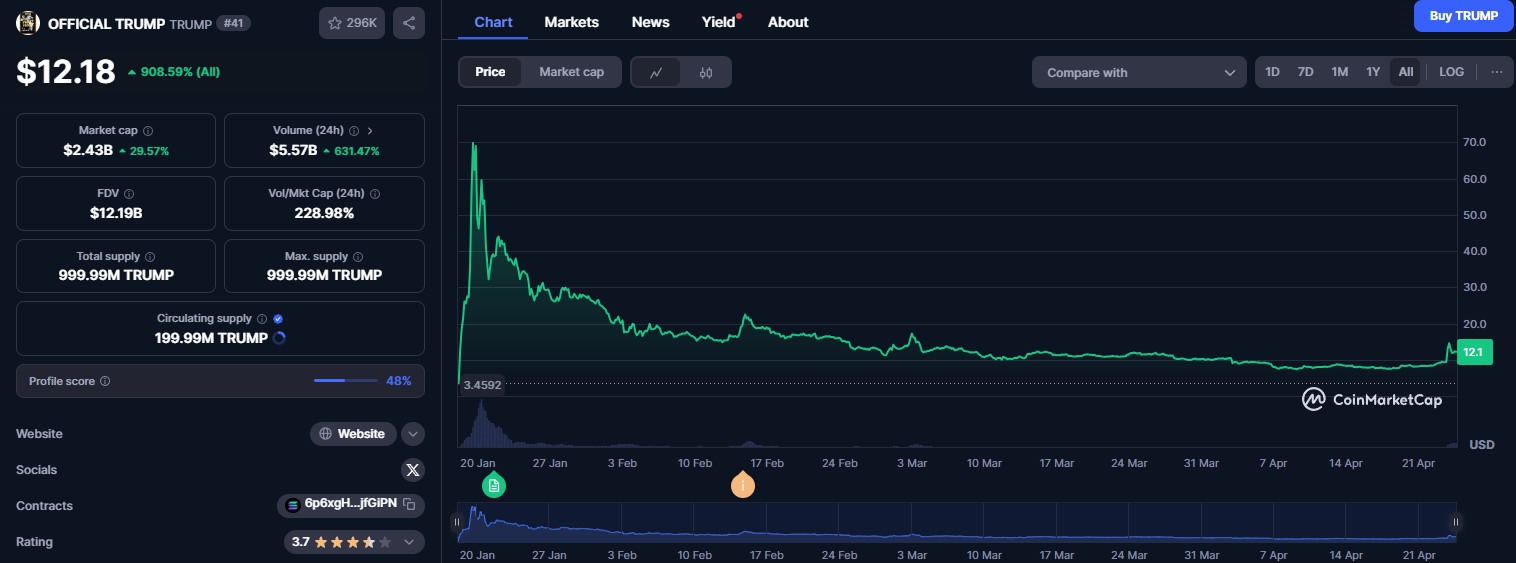Click the share icon button
Image resolution: width=1516 pixels, height=563 pixels.
tap(409, 23)
